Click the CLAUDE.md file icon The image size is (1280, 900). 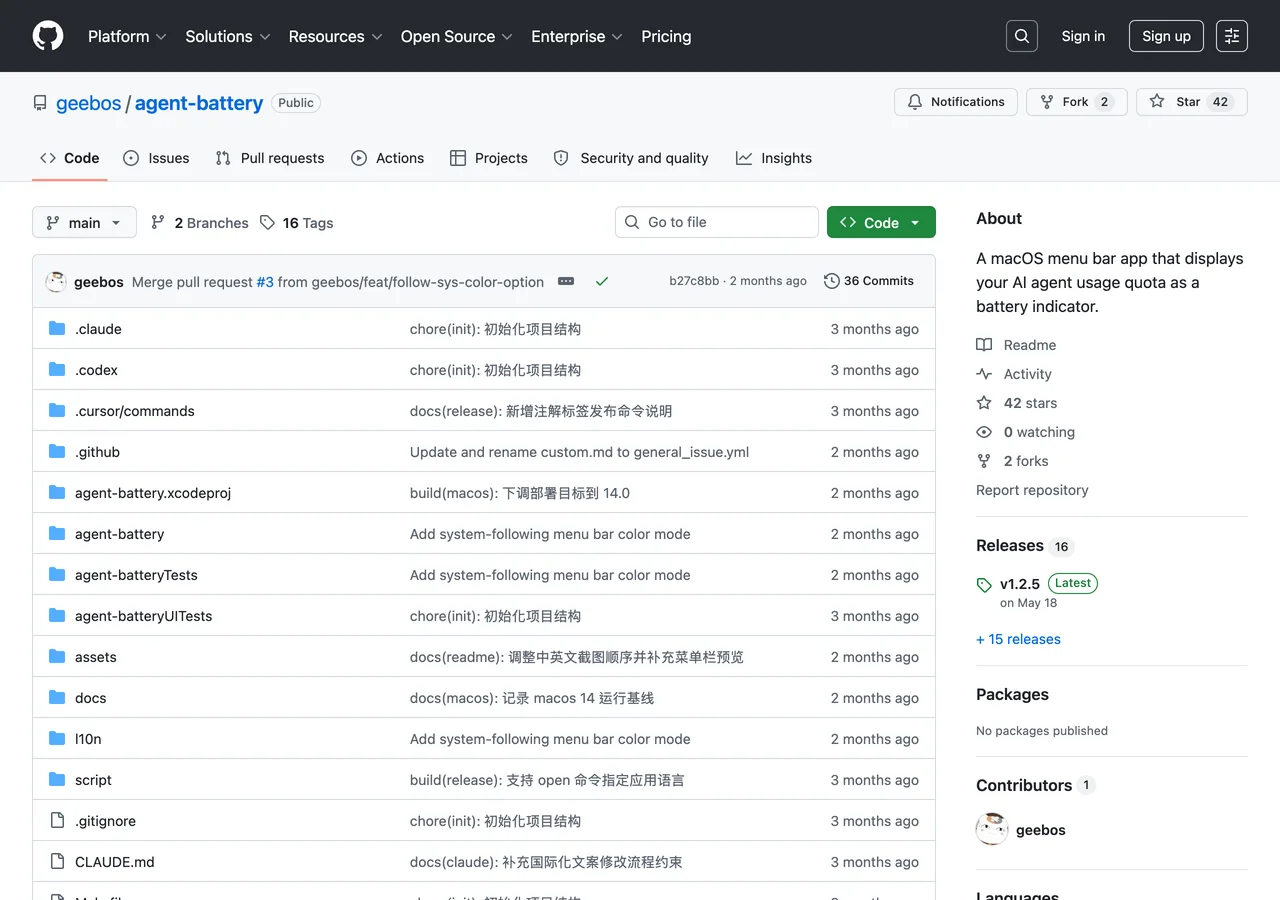coord(57,862)
